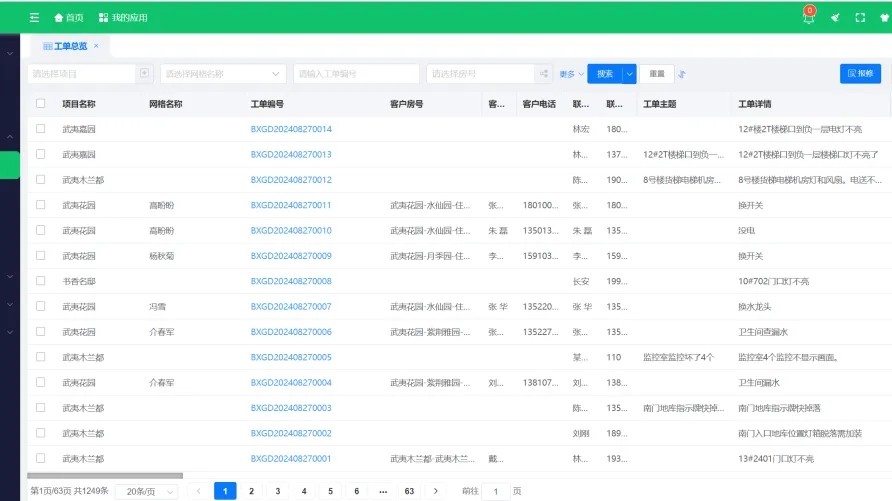
Task: Click the theme shirt icon in header
Action: pyautogui.click(x=884, y=17)
